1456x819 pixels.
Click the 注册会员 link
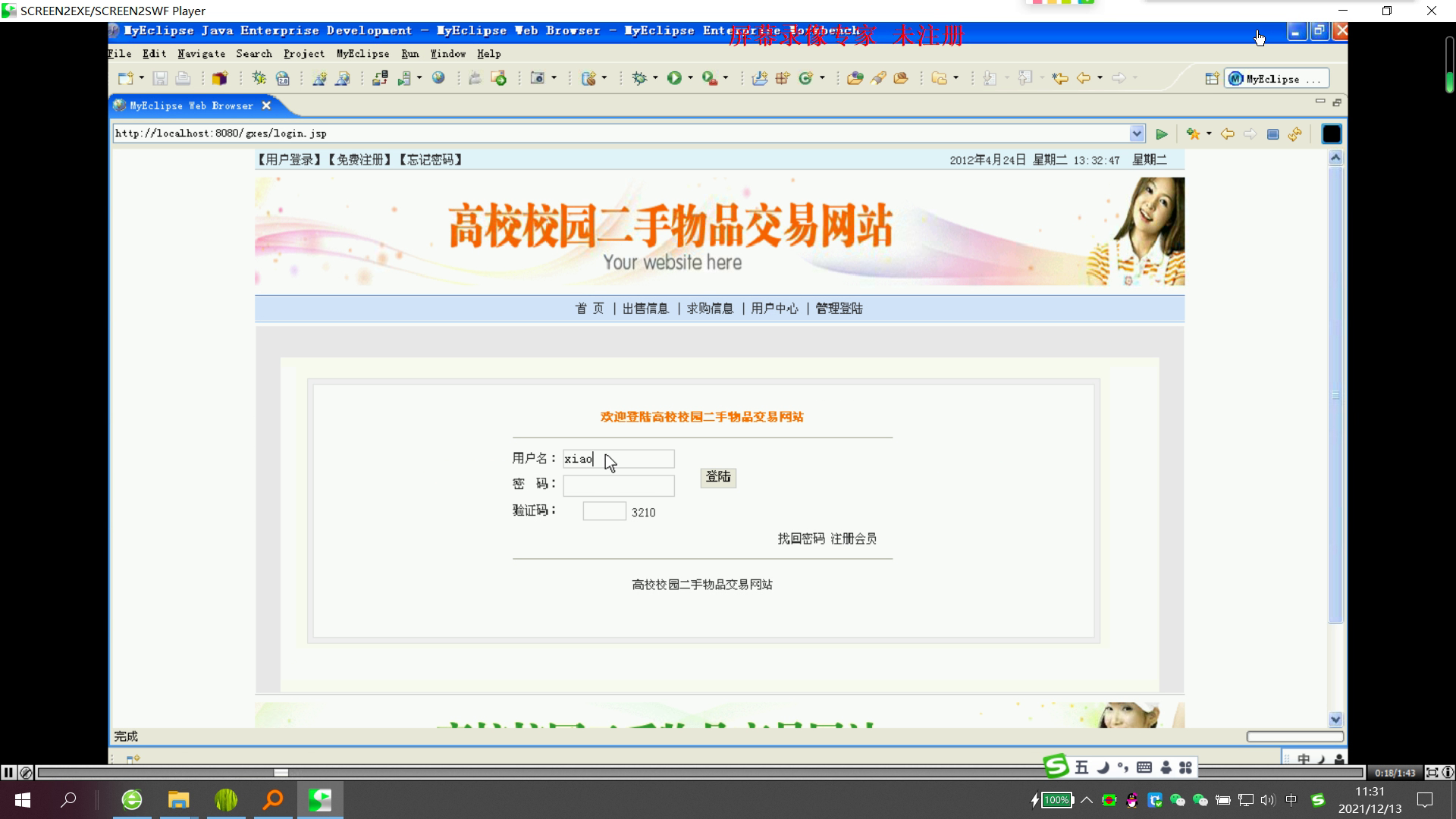pos(853,538)
